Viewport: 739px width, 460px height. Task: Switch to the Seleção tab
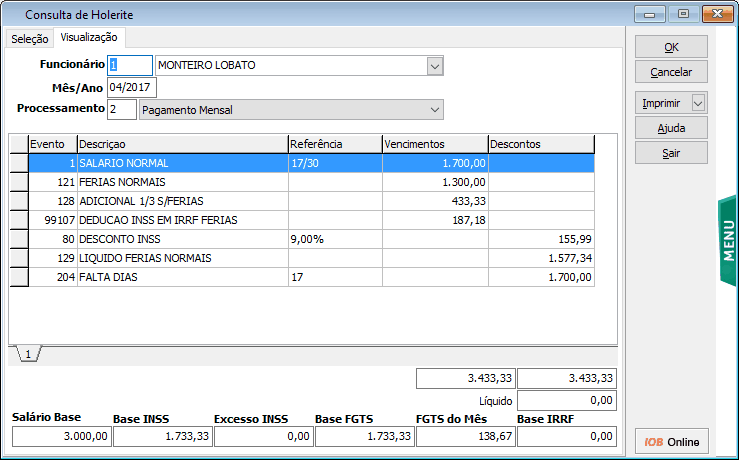29,39
